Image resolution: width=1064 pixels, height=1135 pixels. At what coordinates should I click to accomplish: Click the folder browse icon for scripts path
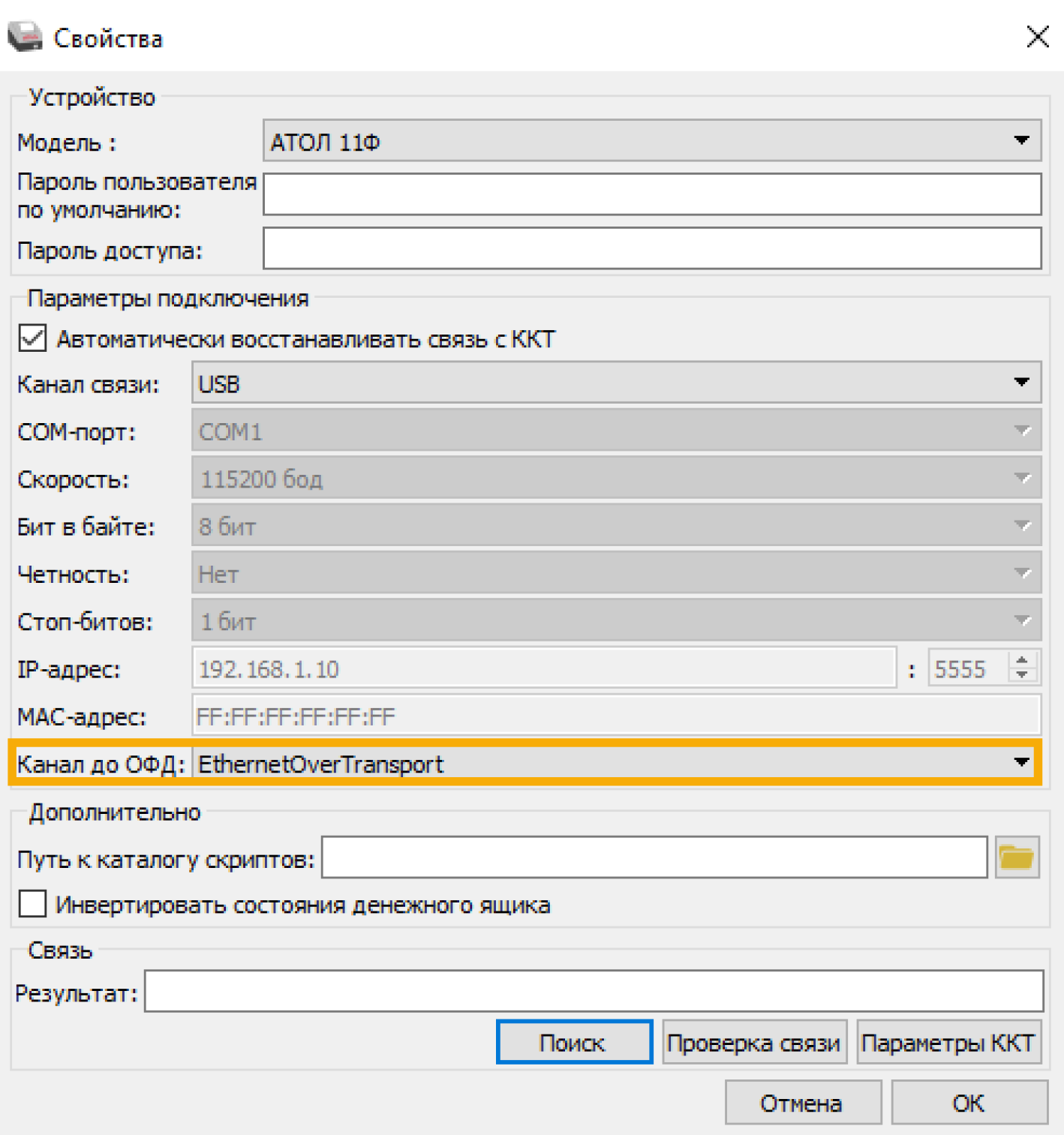1017,857
